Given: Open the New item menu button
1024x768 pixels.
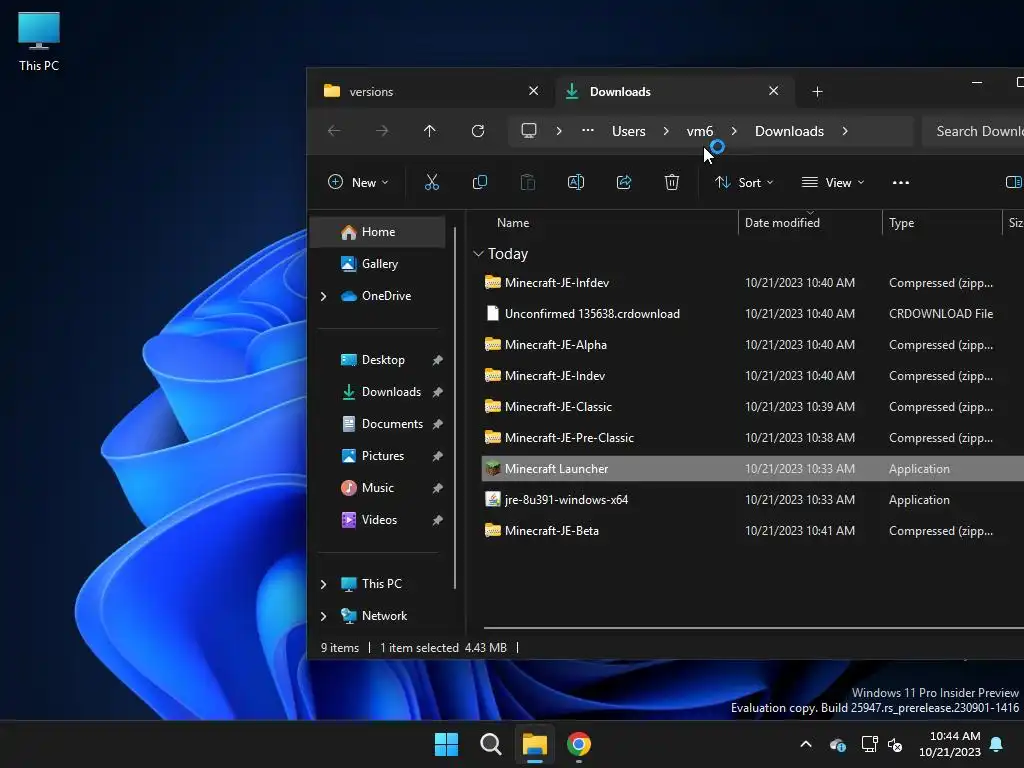Looking at the screenshot, I should pyautogui.click(x=358, y=182).
